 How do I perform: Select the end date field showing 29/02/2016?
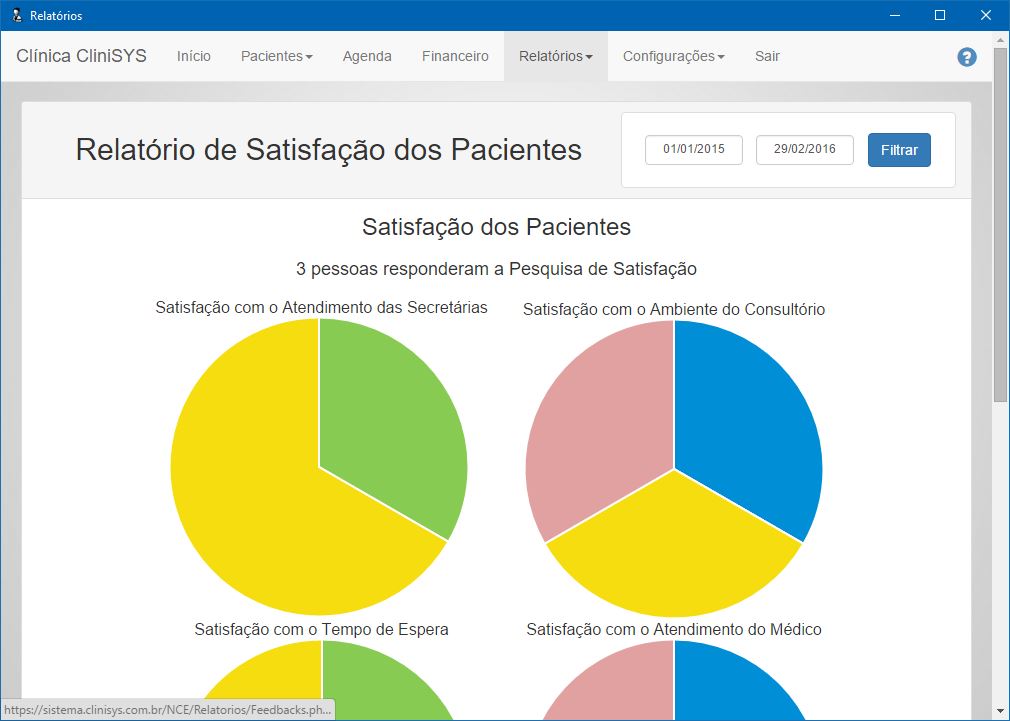(805, 149)
